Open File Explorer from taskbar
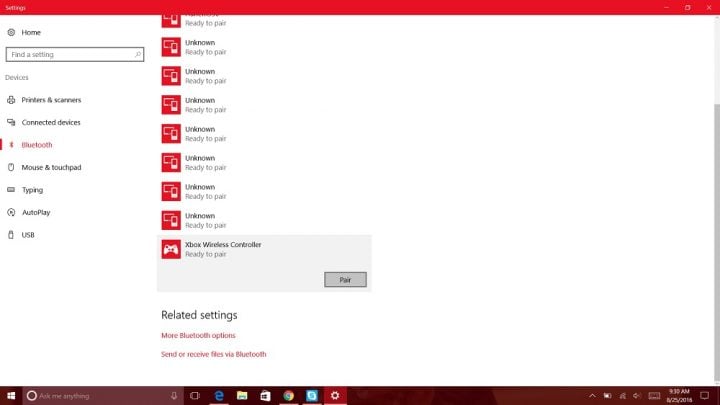720x405 pixels. 242,396
